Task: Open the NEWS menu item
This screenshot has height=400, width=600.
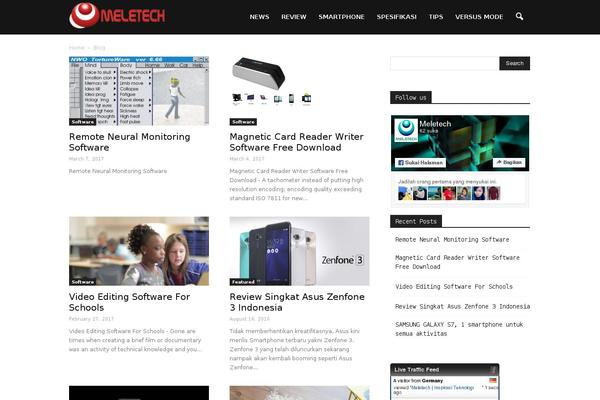Action: [x=259, y=17]
